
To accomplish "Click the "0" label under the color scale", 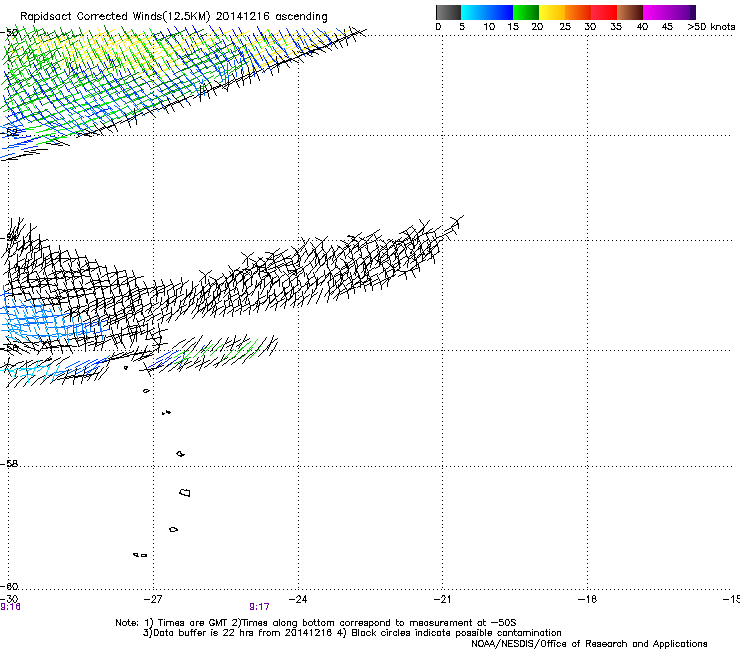I will (x=438, y=27).
